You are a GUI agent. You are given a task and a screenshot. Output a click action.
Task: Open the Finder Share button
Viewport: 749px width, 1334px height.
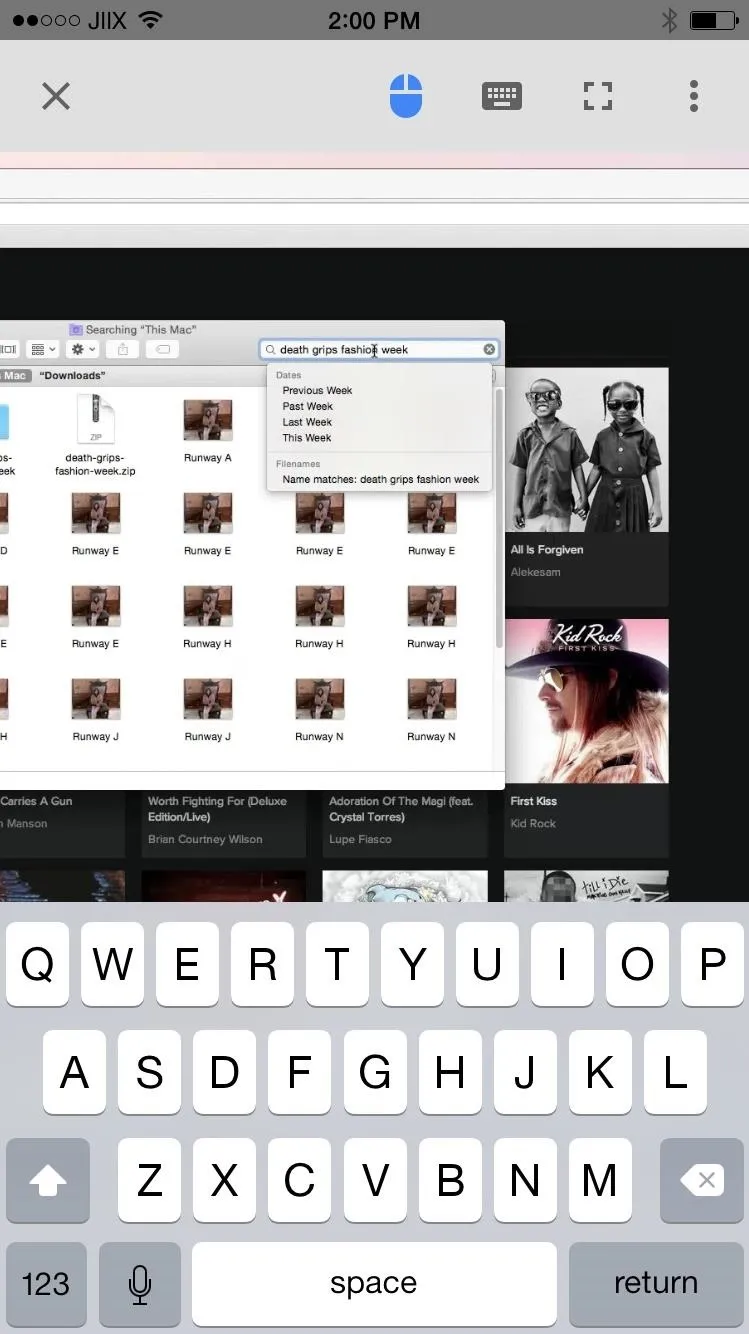click(122, 349)
